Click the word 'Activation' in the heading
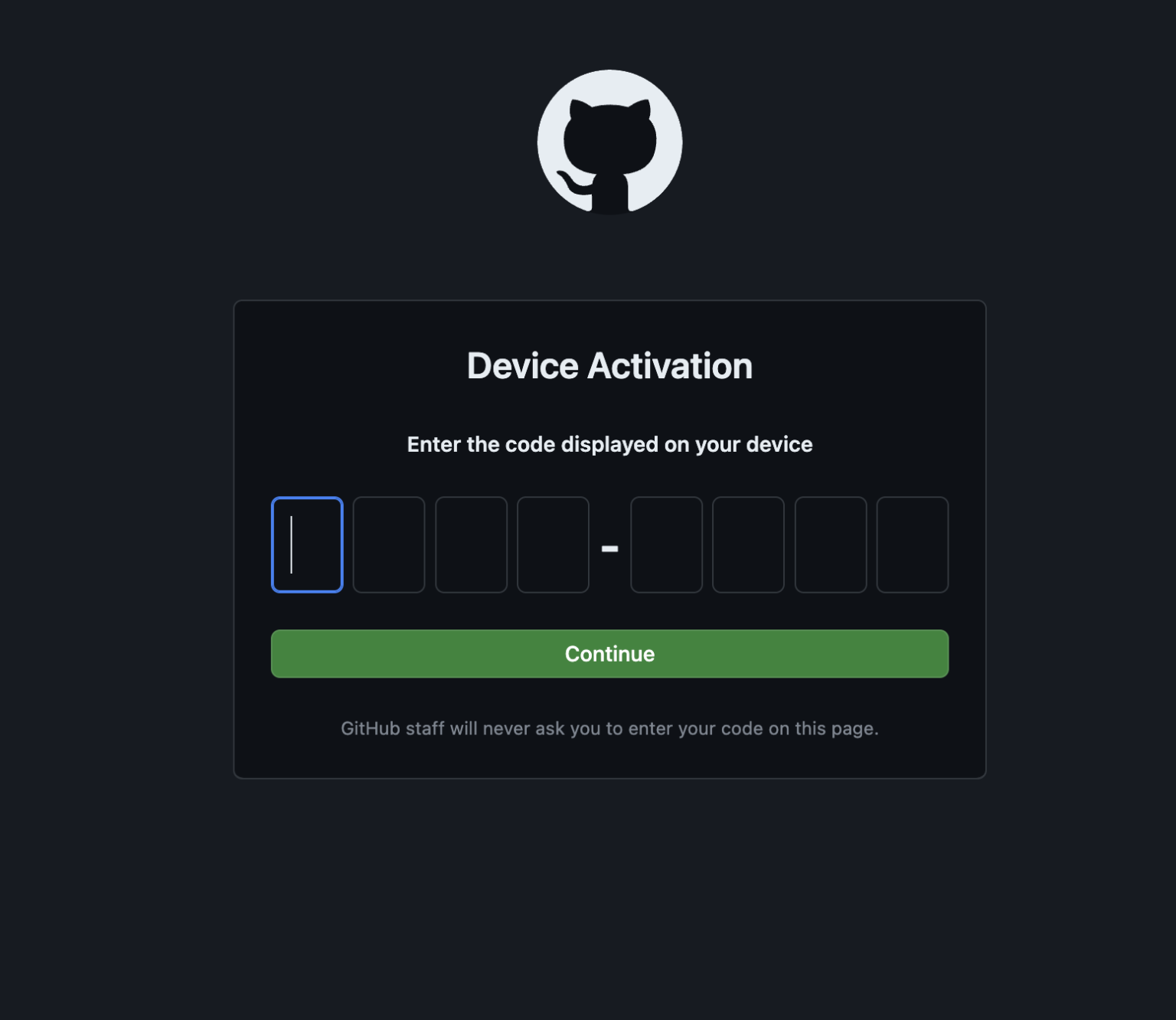Viewport: 1176px width, 1020px height. point(670,366)
